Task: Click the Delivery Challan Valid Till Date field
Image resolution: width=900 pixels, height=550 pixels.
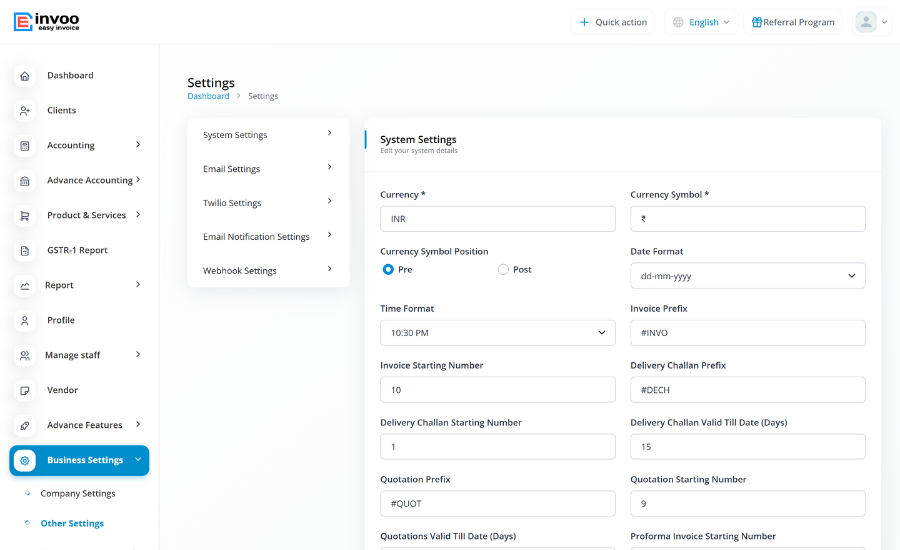Action: (747, 447)
